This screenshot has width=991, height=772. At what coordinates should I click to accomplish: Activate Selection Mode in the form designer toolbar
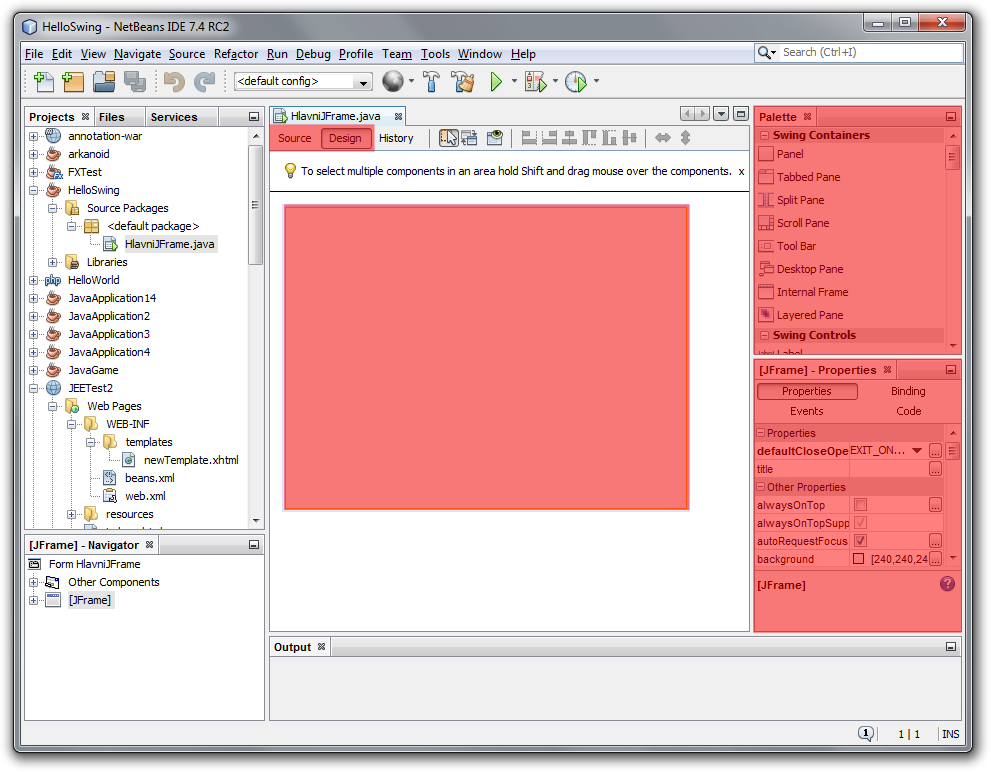448,137
